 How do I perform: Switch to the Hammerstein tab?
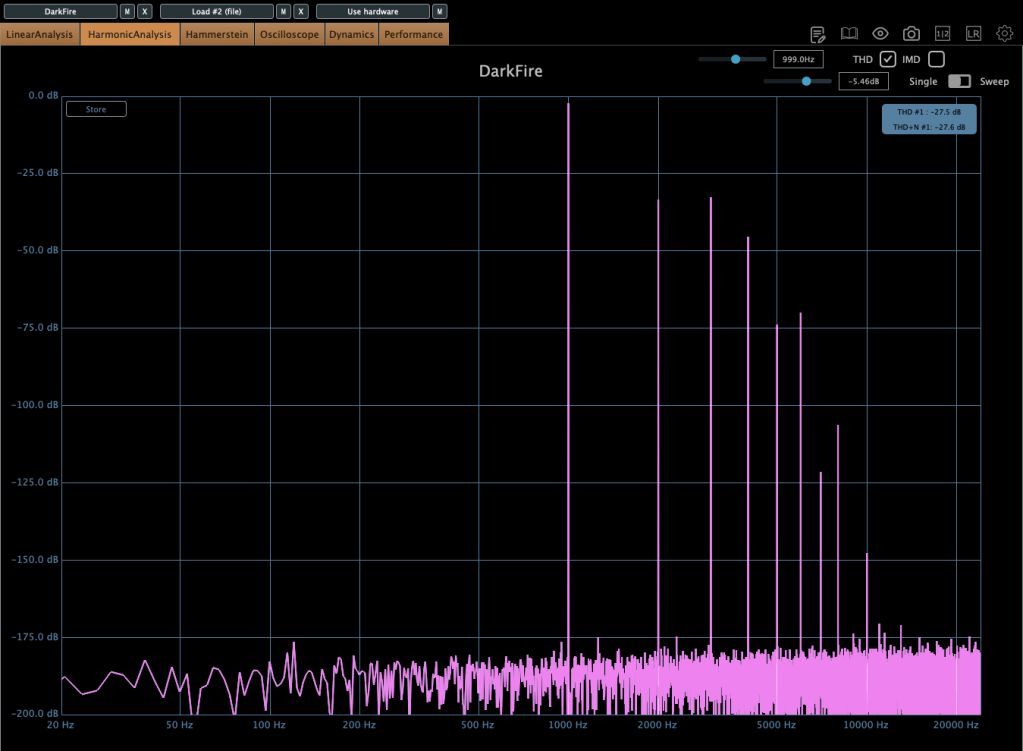point(217,34)
